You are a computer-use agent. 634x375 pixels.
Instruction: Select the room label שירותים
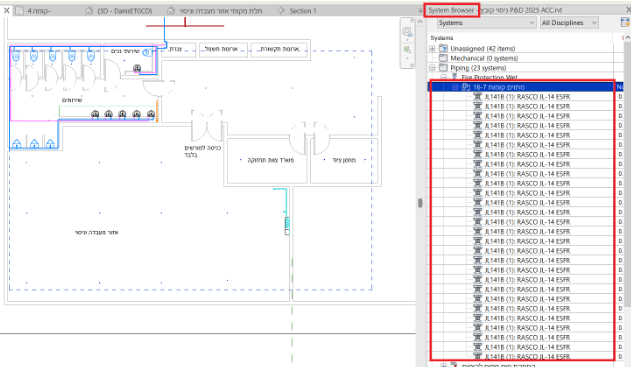click(x=72, y=100)
